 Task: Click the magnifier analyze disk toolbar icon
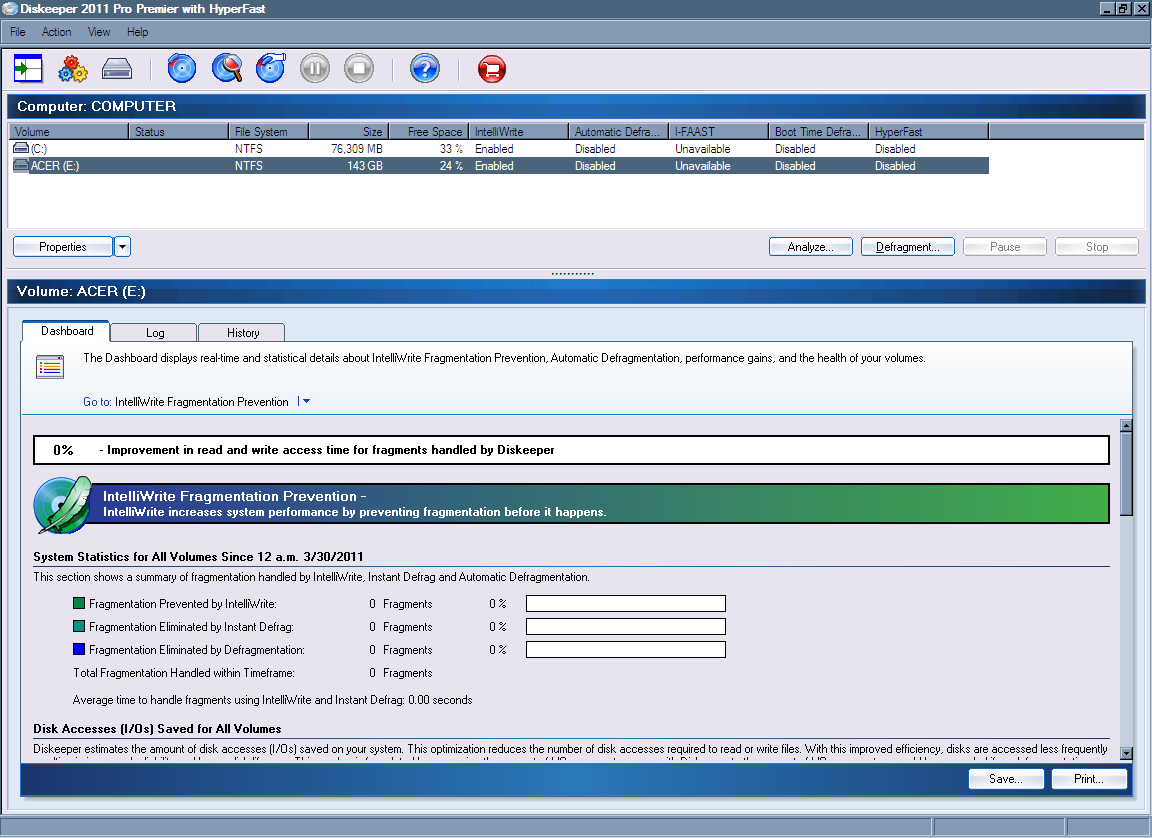[227, 69]
